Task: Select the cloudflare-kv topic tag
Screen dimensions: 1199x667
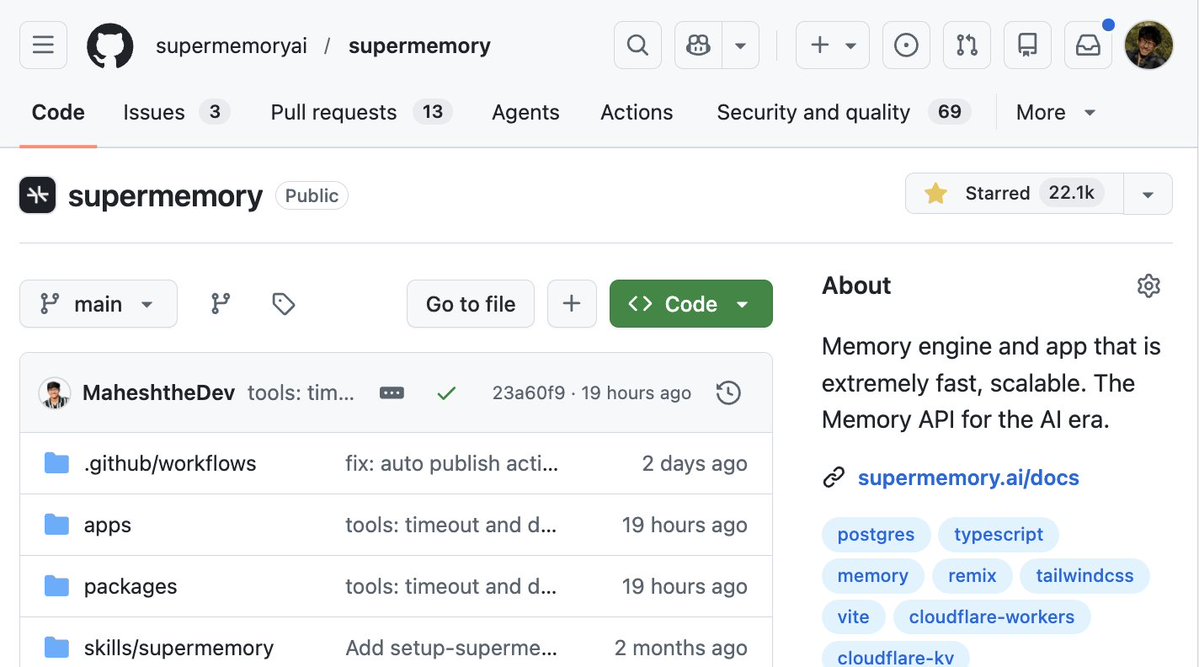Action: click(x=895, y=656)
